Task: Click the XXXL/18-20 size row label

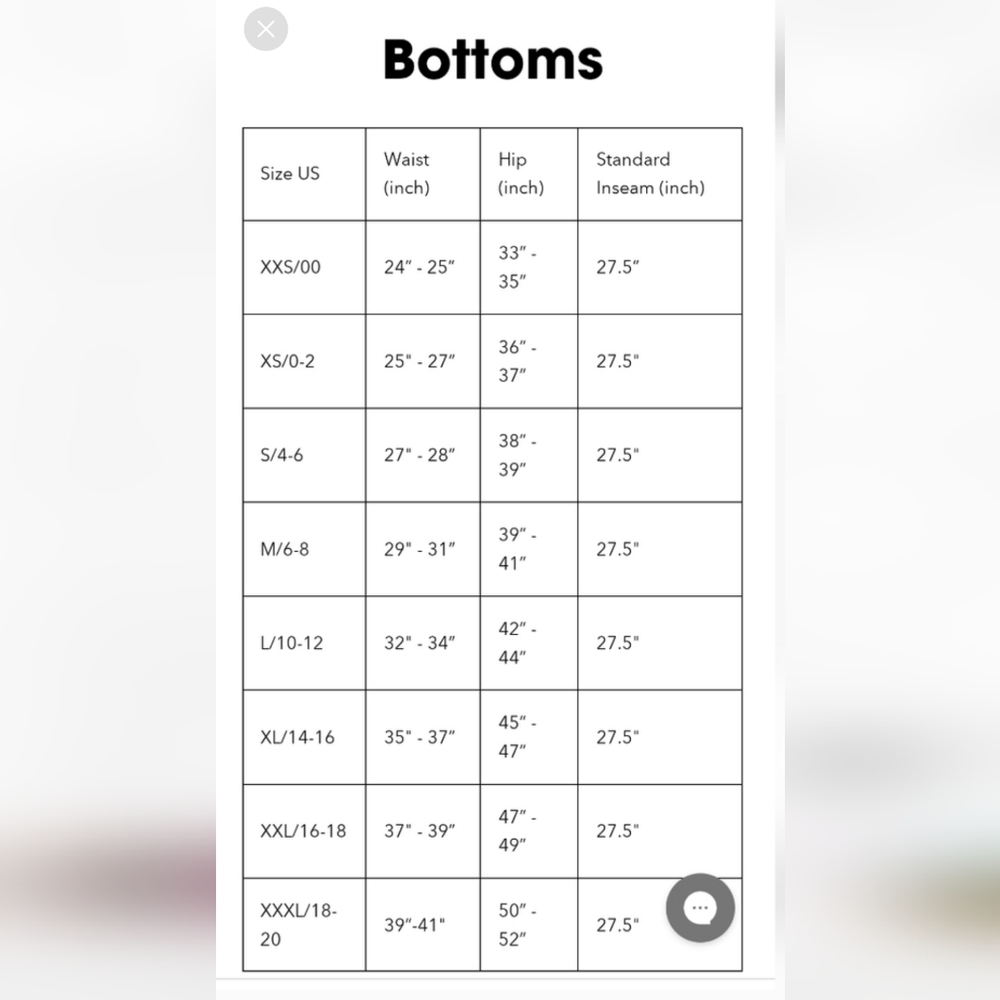Action: tap(298, 925)
